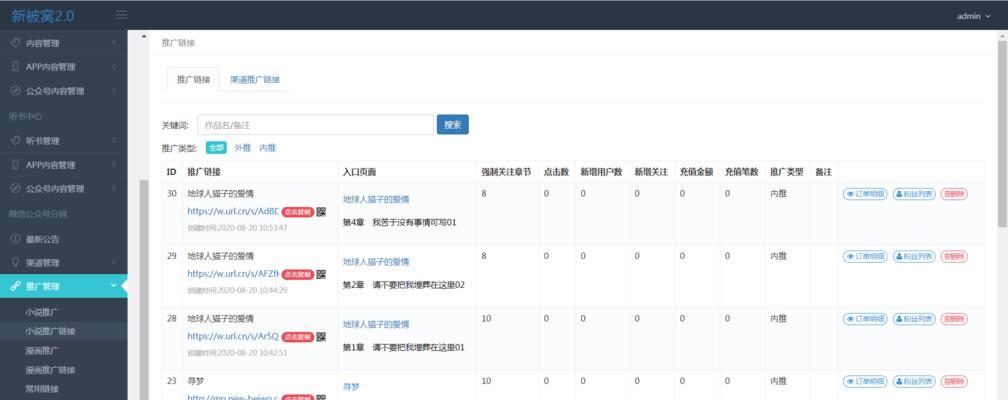Open QR code for link ID 29
This screenshot has height=400, width=1008.
pyautogui.click(x=321, y=274)
